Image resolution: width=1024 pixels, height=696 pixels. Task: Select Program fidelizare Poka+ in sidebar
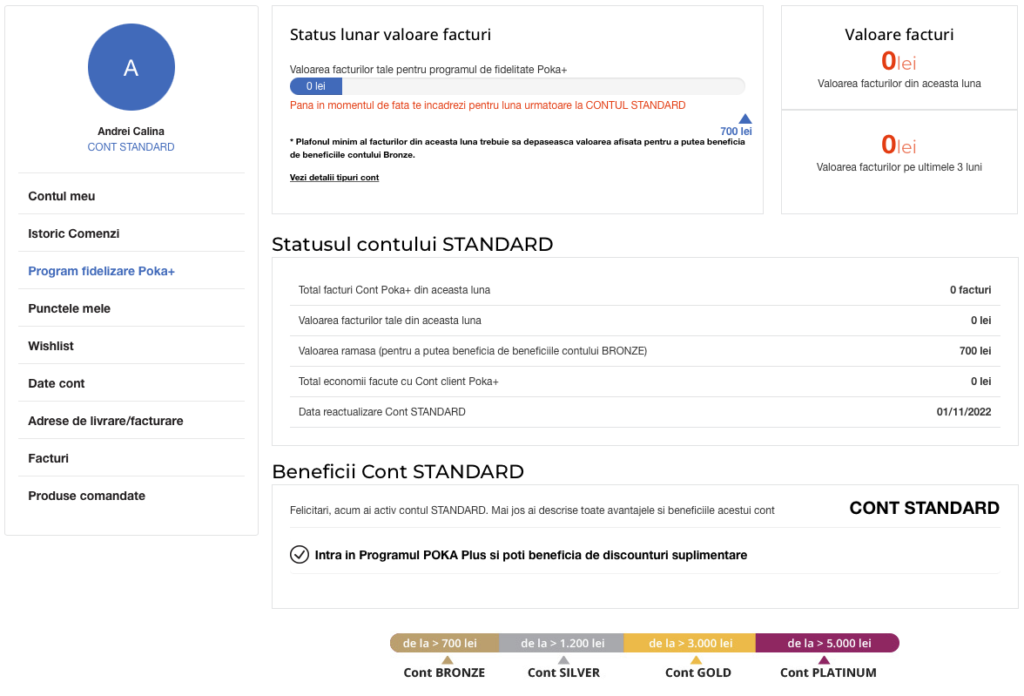click(x=101, y=271)
